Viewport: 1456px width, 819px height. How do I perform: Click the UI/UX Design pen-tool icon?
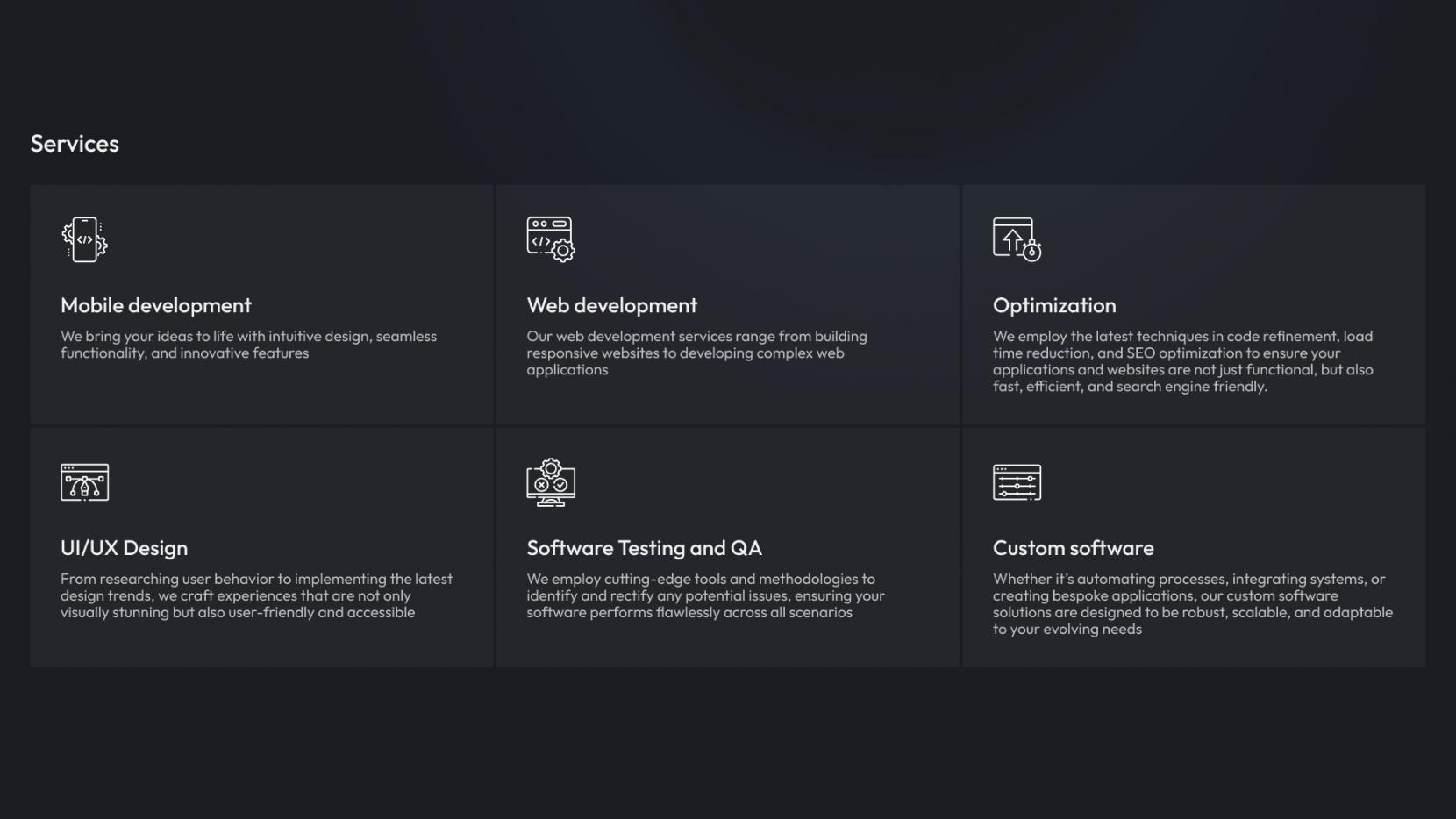tap(84, 482)
